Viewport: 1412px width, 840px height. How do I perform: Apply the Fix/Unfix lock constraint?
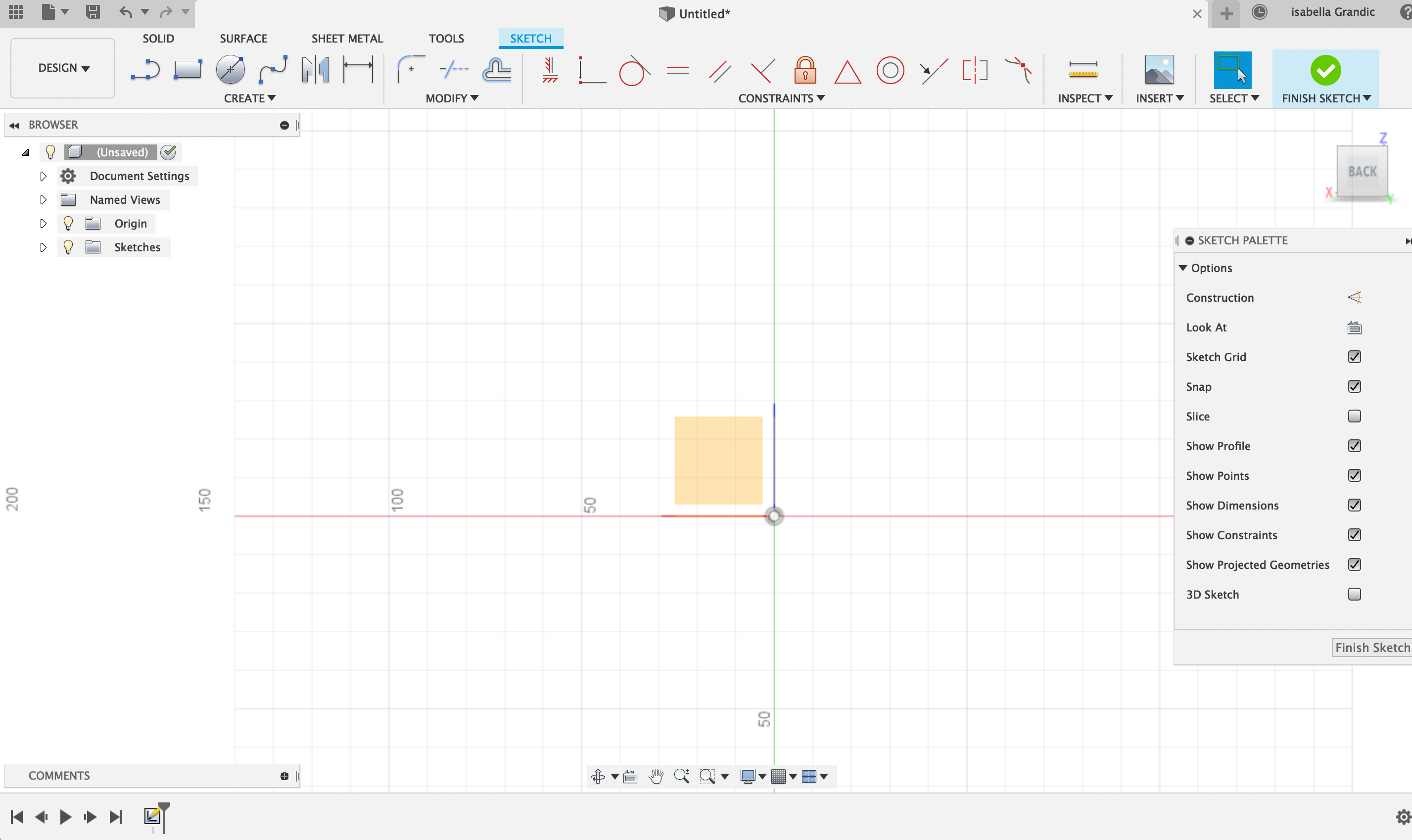(x=805, y=71)
